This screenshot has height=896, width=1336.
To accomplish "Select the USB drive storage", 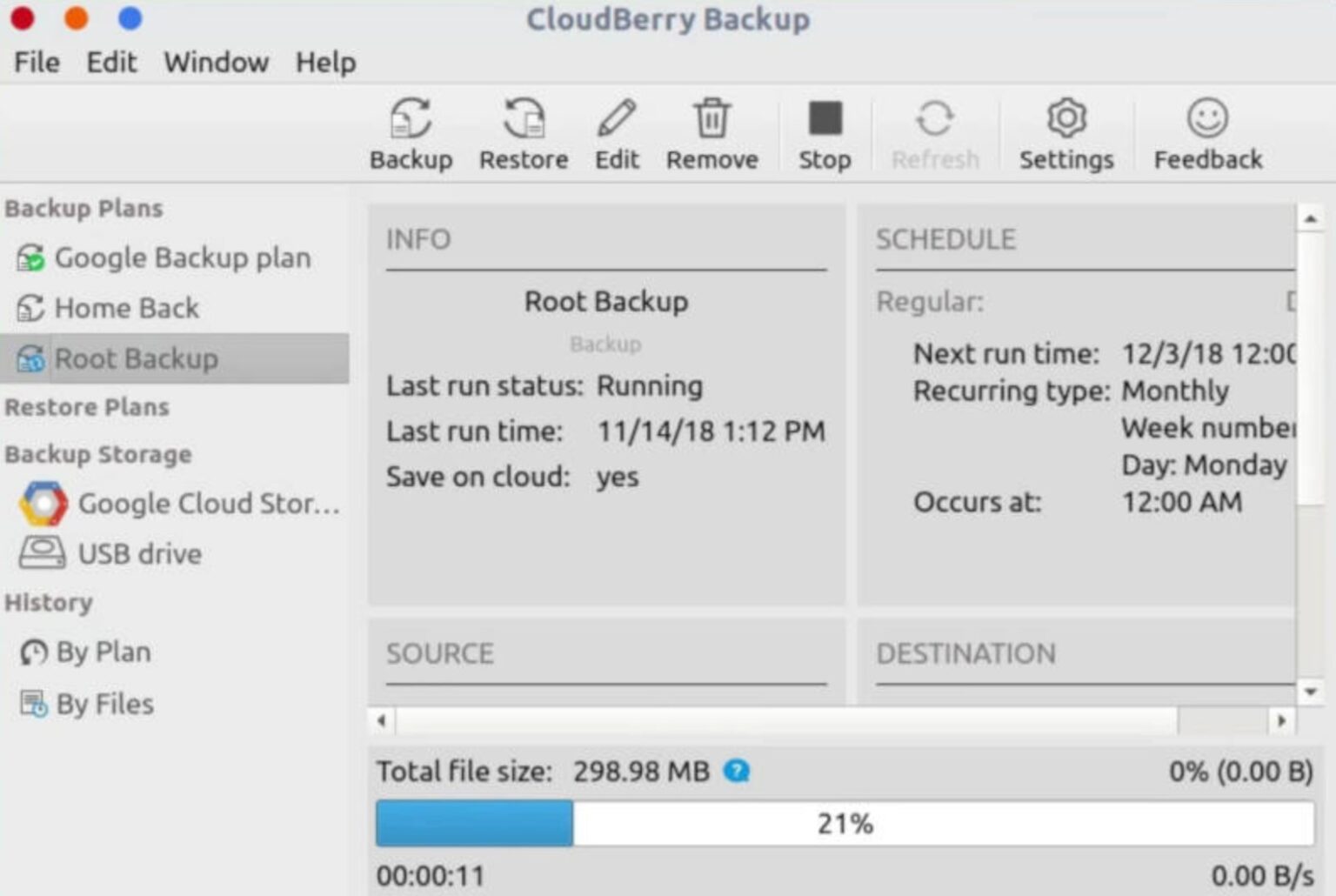I will coord(139,553).
